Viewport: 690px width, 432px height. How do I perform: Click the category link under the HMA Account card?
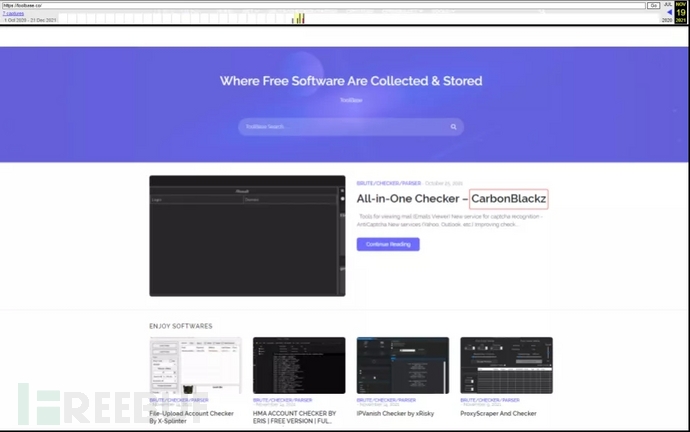click(x=283, y=400)
